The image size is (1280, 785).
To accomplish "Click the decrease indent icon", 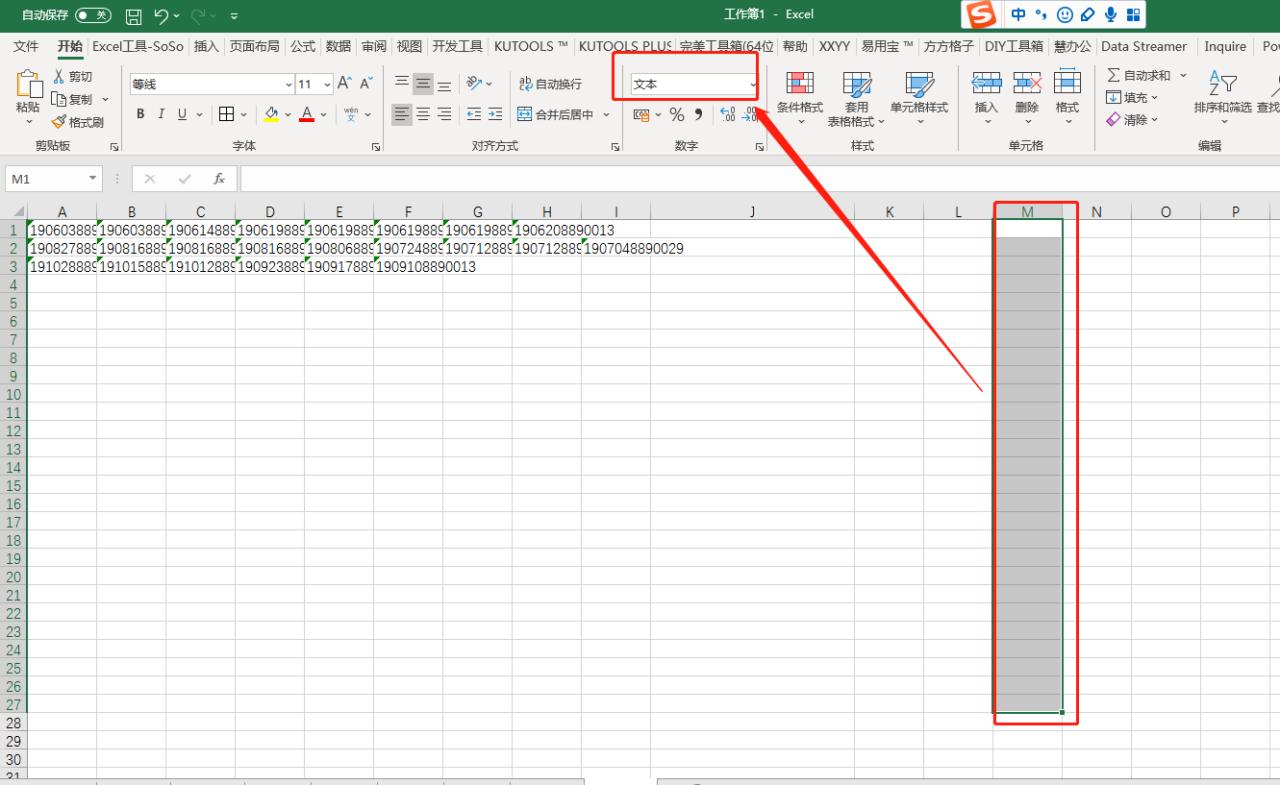I will [474, 114].
